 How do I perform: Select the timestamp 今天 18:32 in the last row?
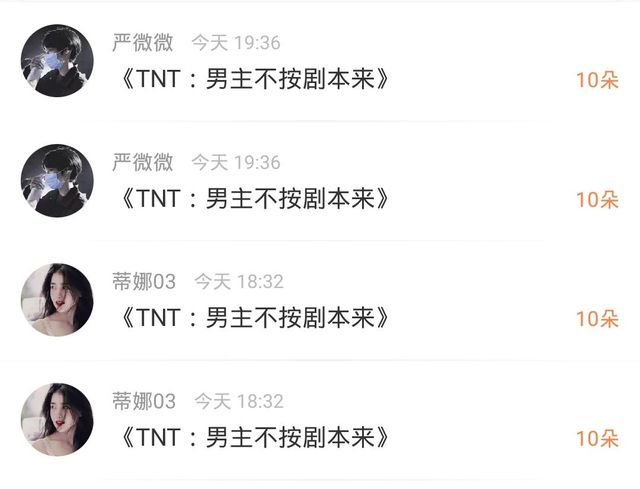coord(239,401)
